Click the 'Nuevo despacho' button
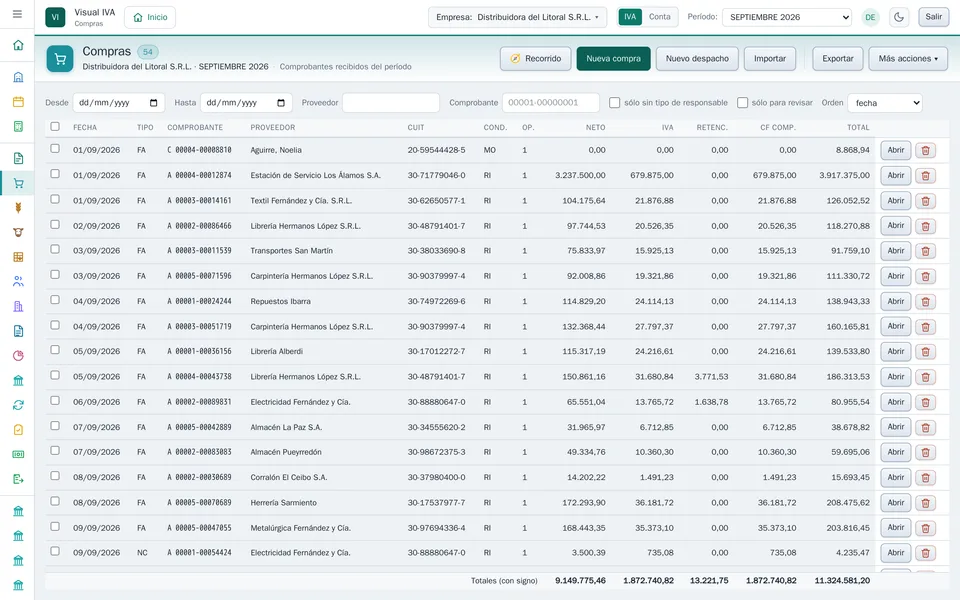The height and width of the screenshot is (600, 960). pyautogui.click(x=697, y=59)
